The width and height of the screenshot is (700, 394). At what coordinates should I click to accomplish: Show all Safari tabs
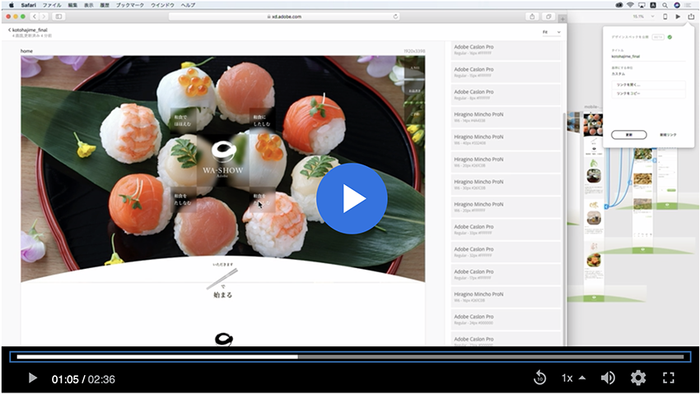(x=548, y=17)
